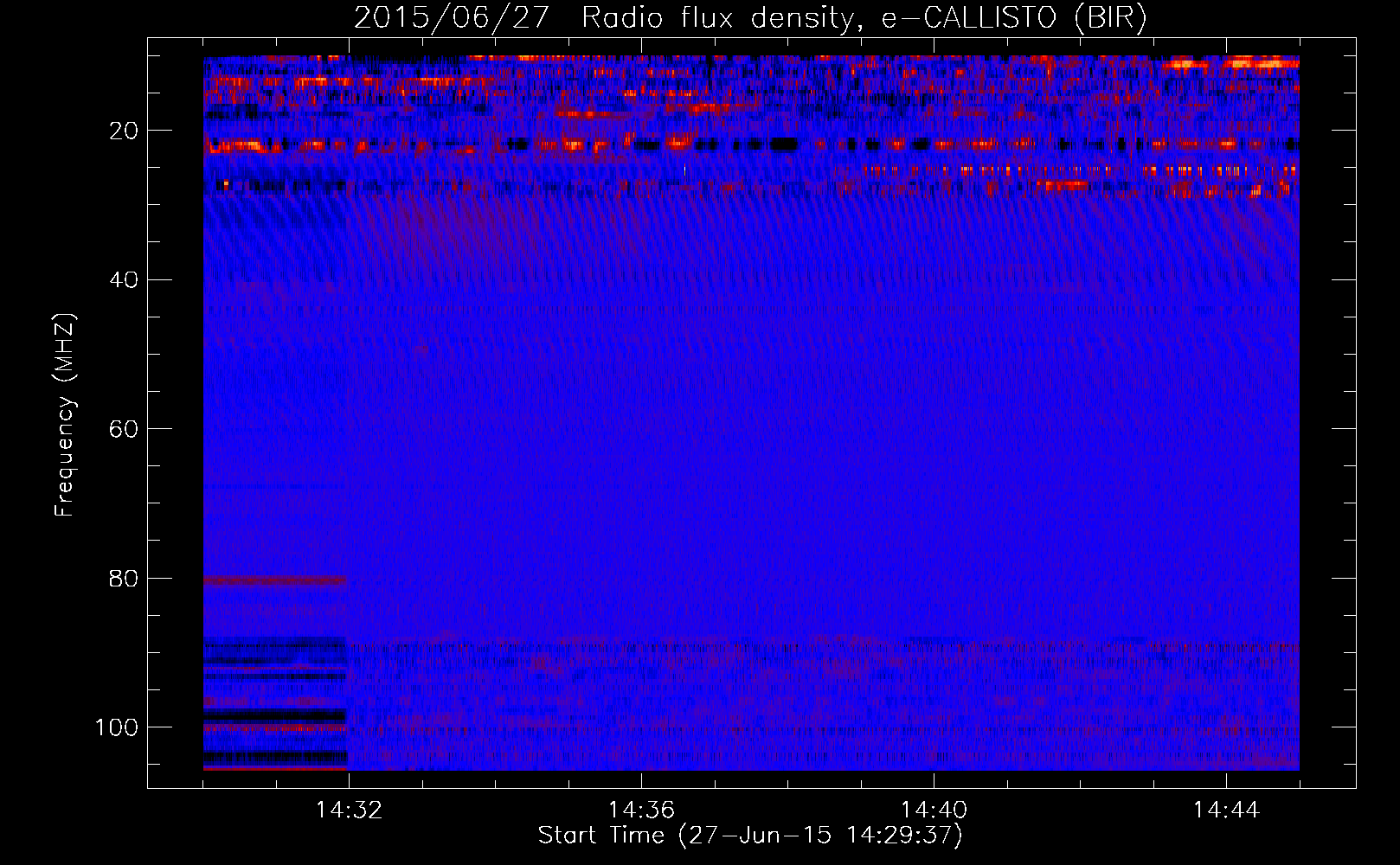Click the 60 frequency tick label
This screenshot has height=865, width=1400.
[x=125, y=429]
